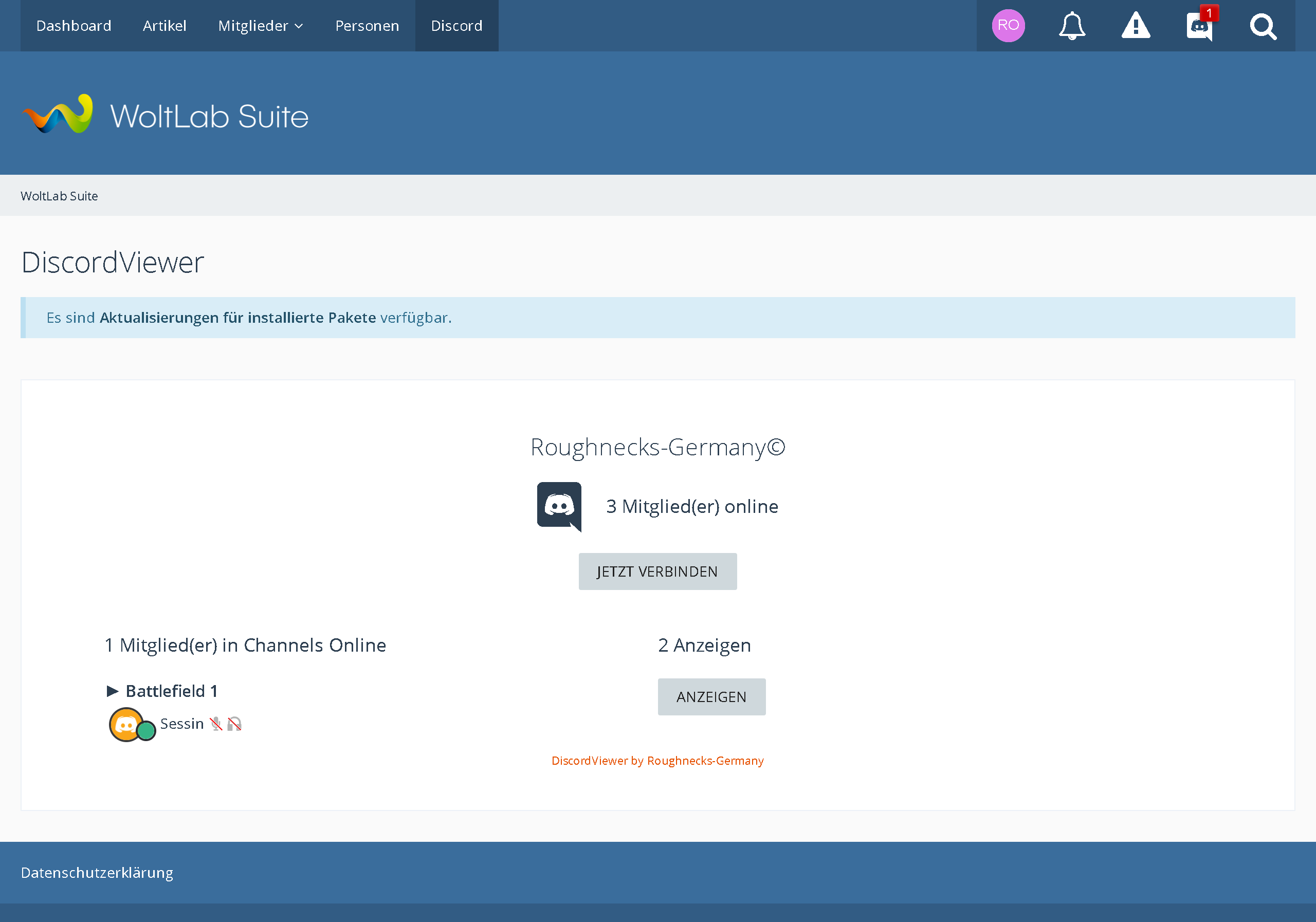Click the Anzeigen button
Image resolution: width=1316 pixels, height=922 pixels.
tap(711, 697)
